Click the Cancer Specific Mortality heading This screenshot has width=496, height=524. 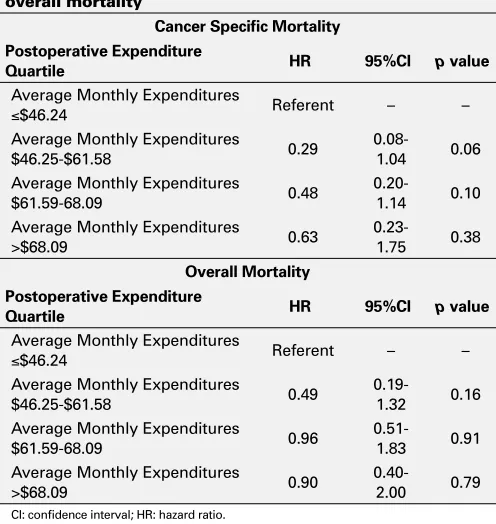(247, 27)
